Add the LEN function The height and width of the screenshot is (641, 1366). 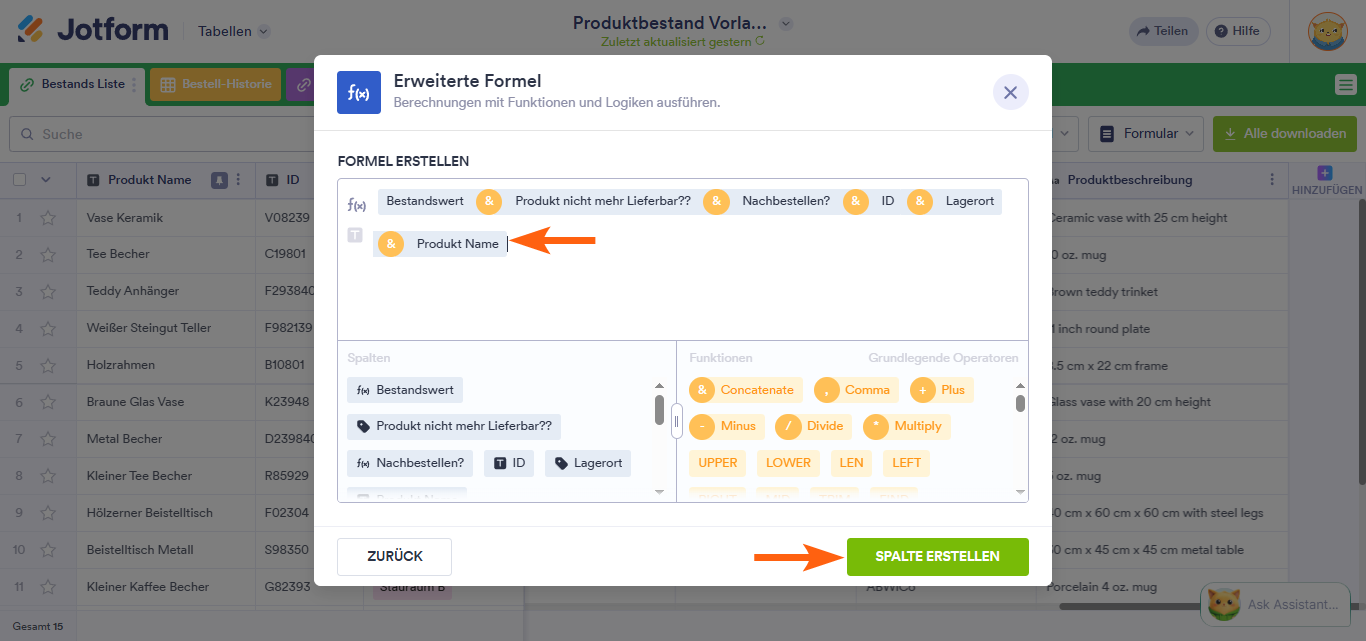(x=851, y=463)
